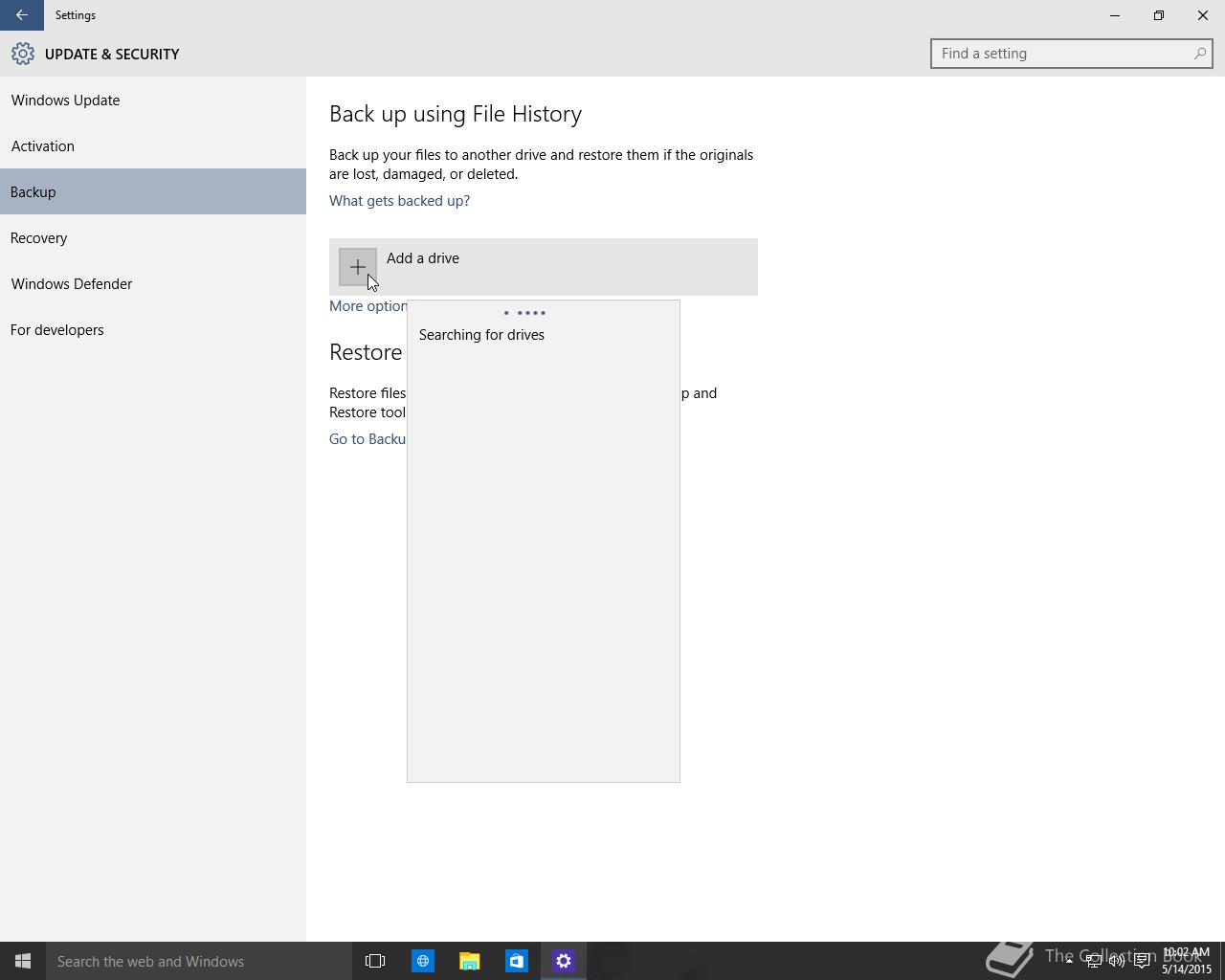Screen dimensions: 1225x980
Task: Open Task View from the taskbar
Action: pos(375,961)
